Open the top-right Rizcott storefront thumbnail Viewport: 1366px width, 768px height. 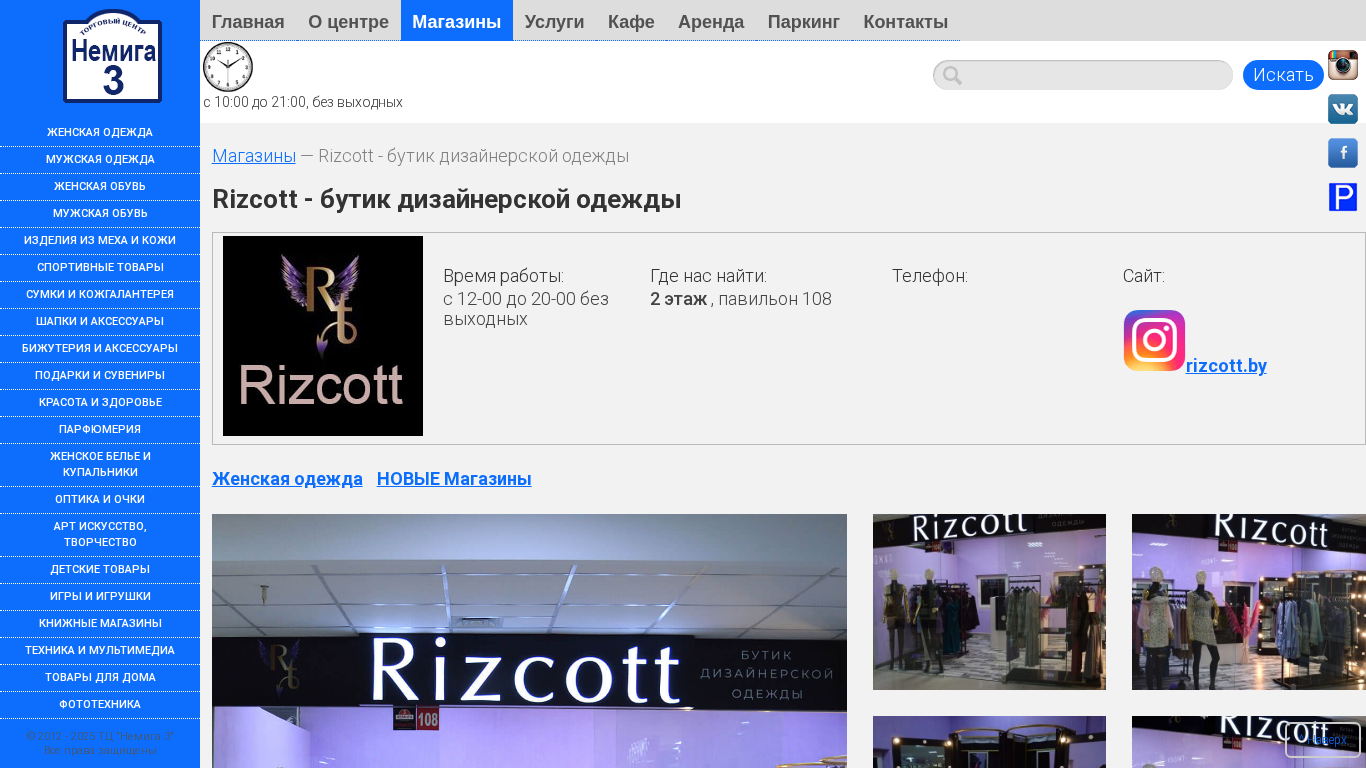coord(1249,602)
